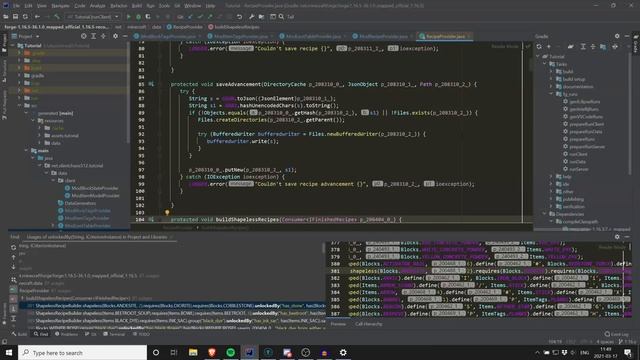The height and width of the screenshot is (360, 640).
Task: Run the Tutorial runClient configuration
Action: pos(129,17)
